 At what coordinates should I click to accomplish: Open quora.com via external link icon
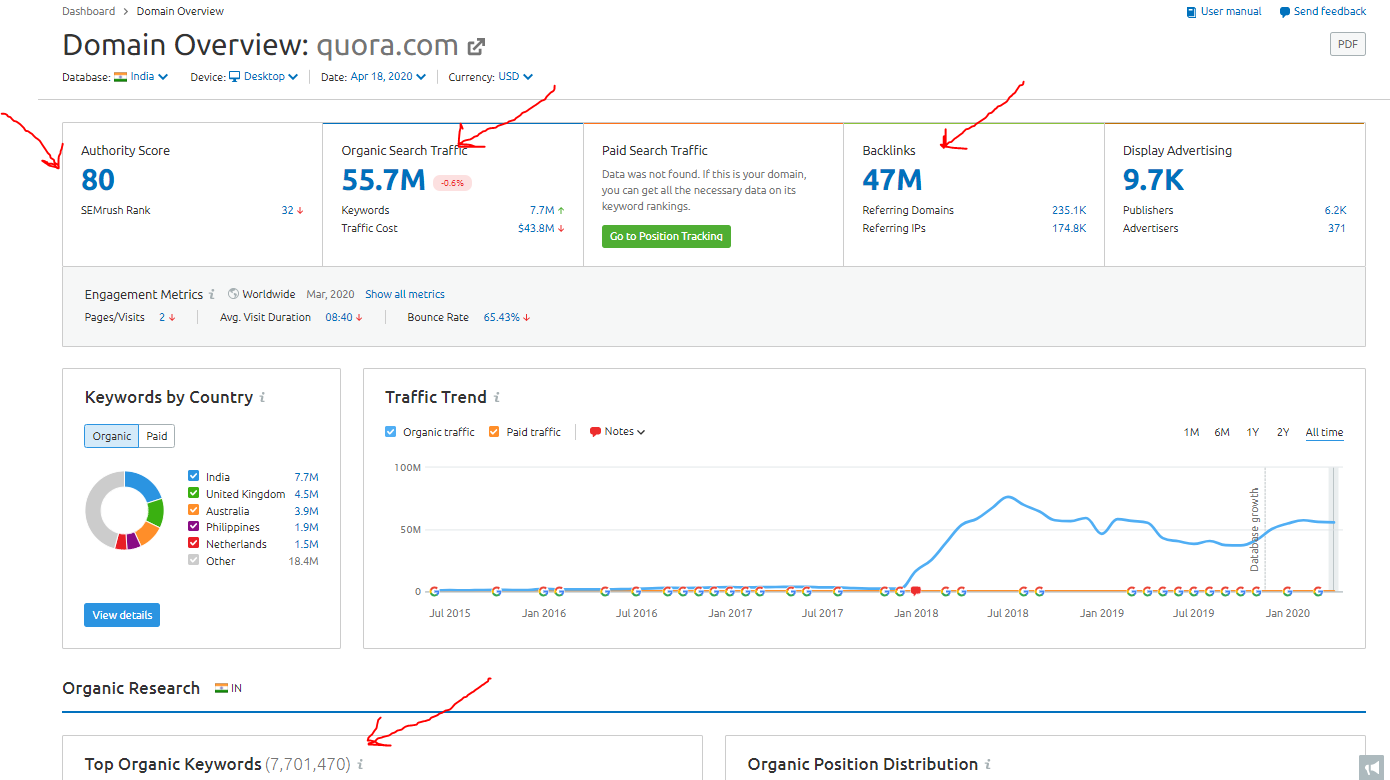tap(477, 46)
